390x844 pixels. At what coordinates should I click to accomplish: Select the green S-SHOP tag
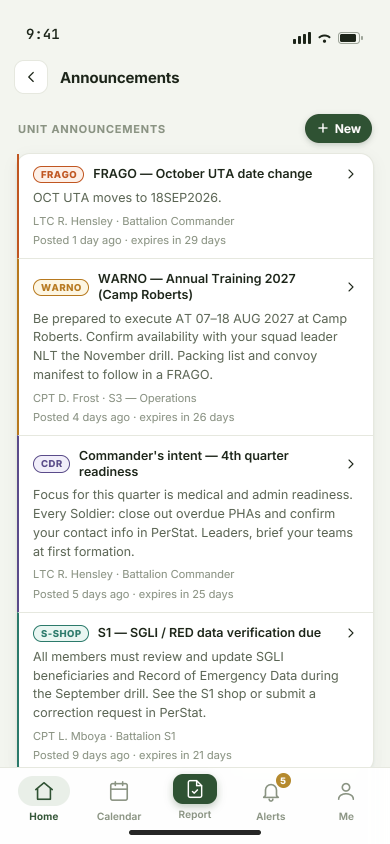[x=61, y=634]
